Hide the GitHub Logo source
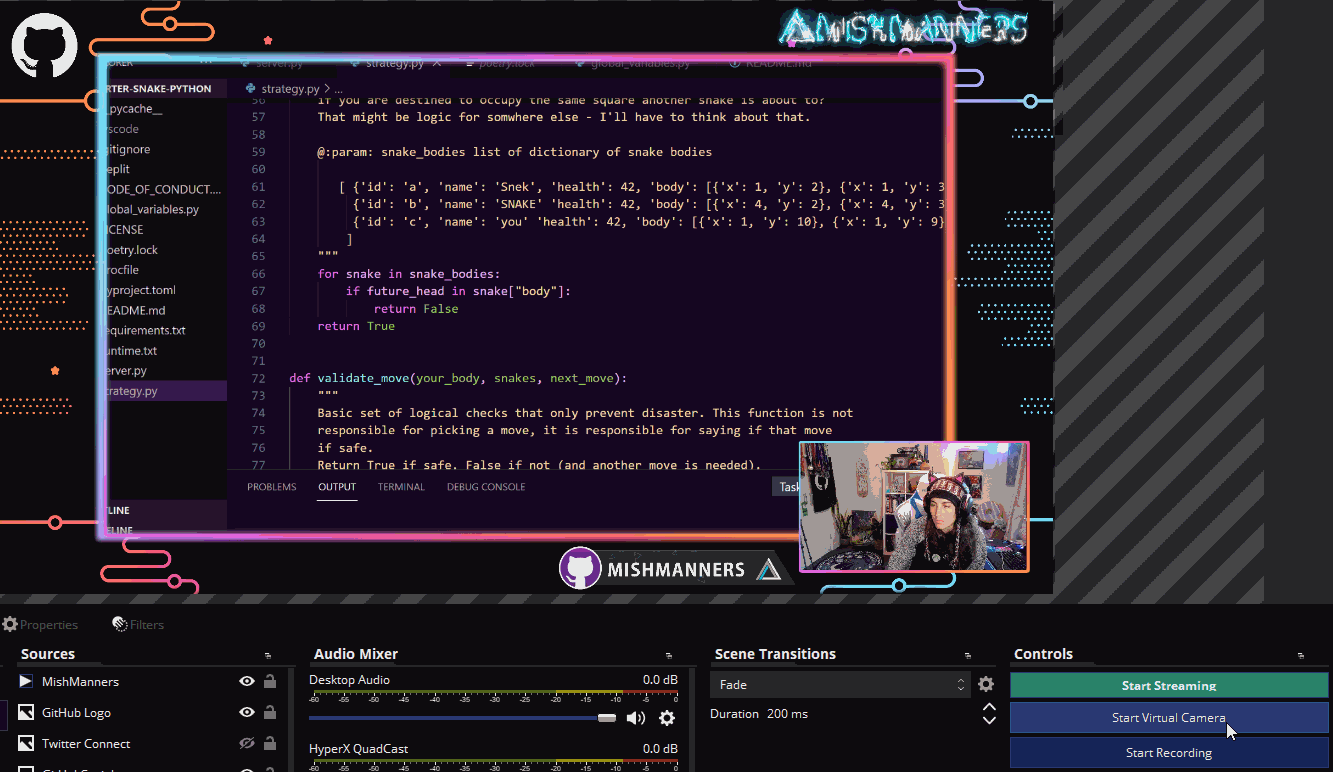The image size is (1333, 772). click(x=246, y=712)
